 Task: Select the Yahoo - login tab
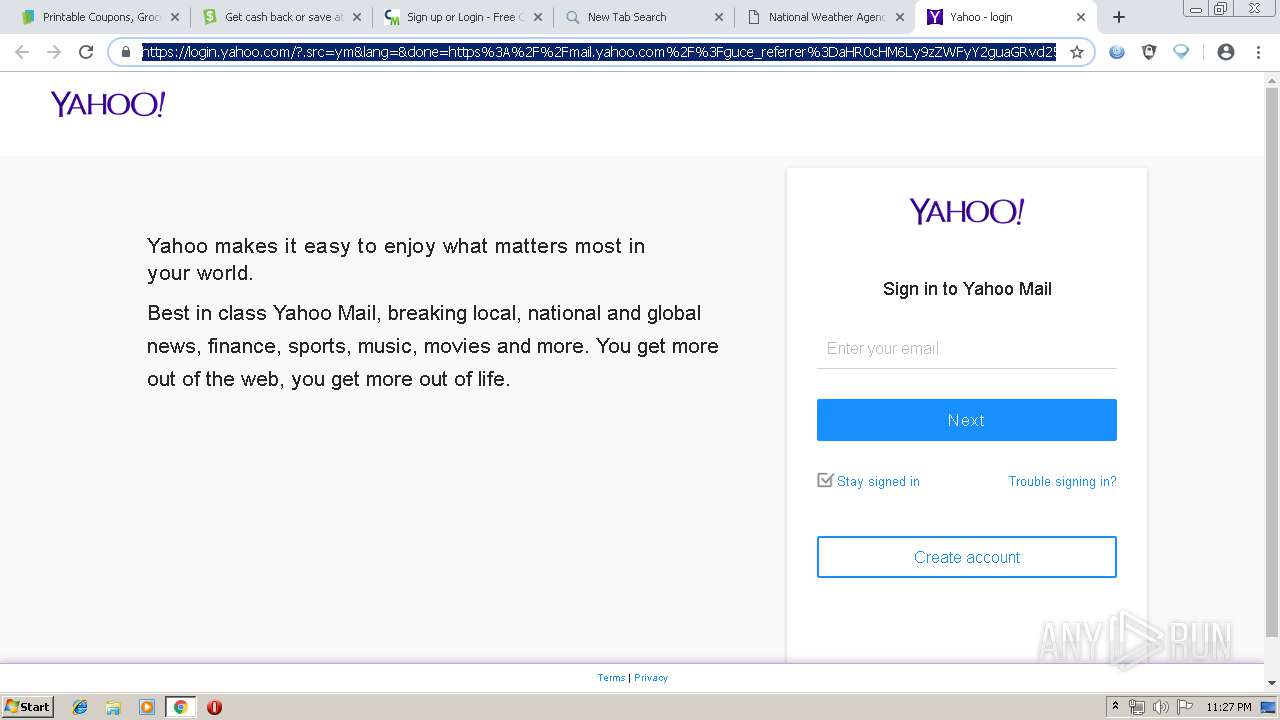pos(1005,17)
